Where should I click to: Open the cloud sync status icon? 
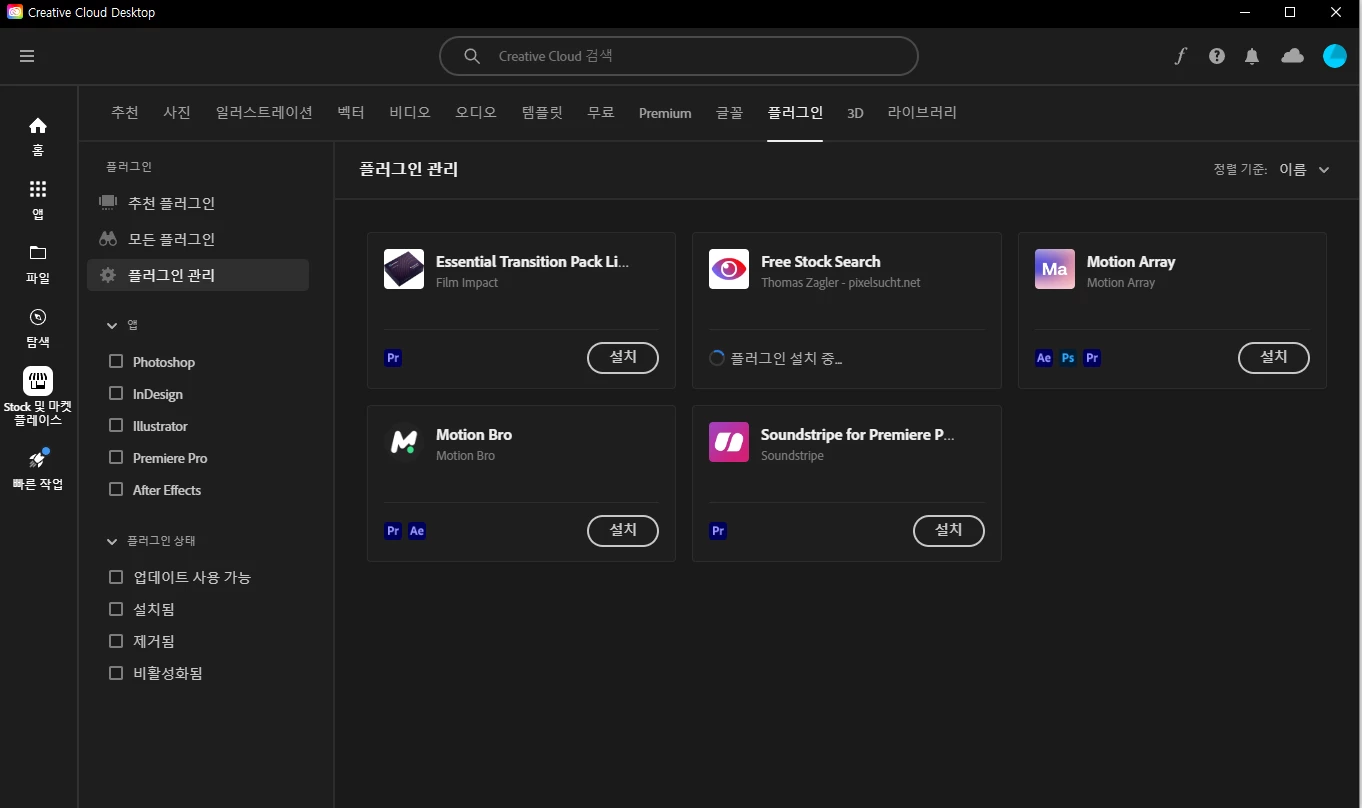point(1292,56)
